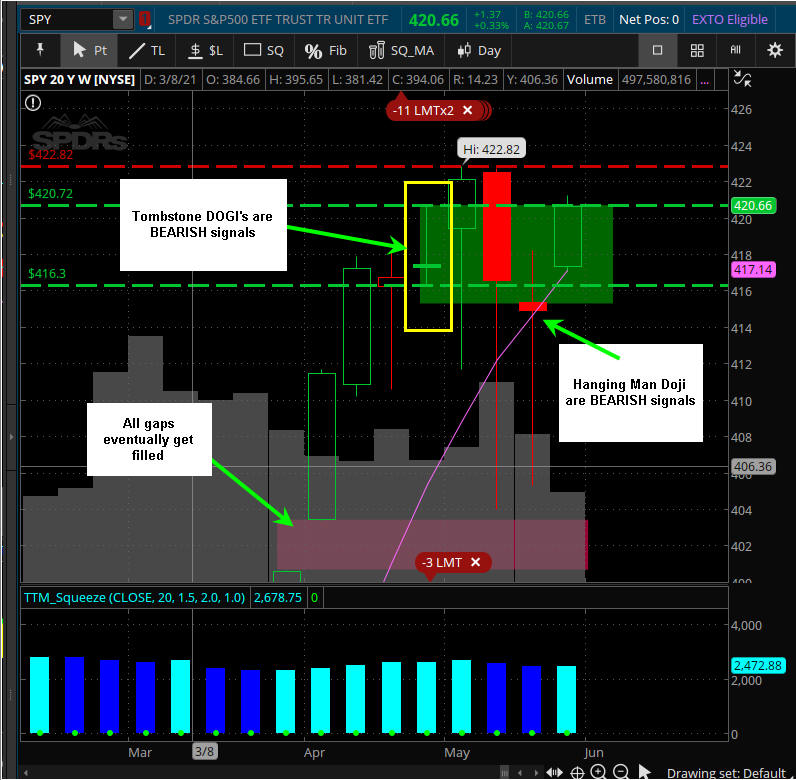Image resolution: width=796 pixels, height=780 pixels.
Task: Click the Y: 406.36 header value
Action: 532,80
